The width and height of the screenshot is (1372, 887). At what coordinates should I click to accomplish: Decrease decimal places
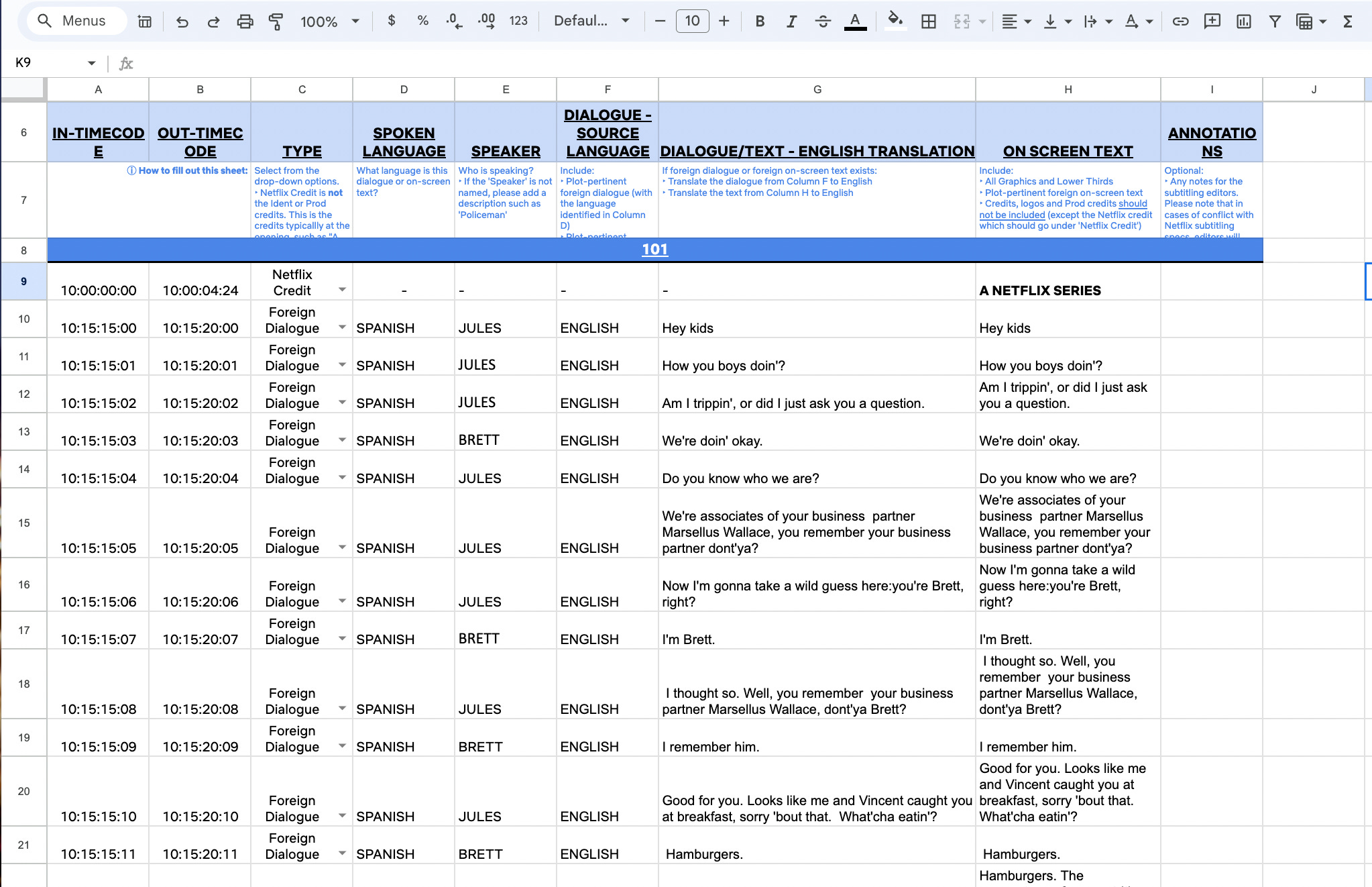click(x=454, y=21)
